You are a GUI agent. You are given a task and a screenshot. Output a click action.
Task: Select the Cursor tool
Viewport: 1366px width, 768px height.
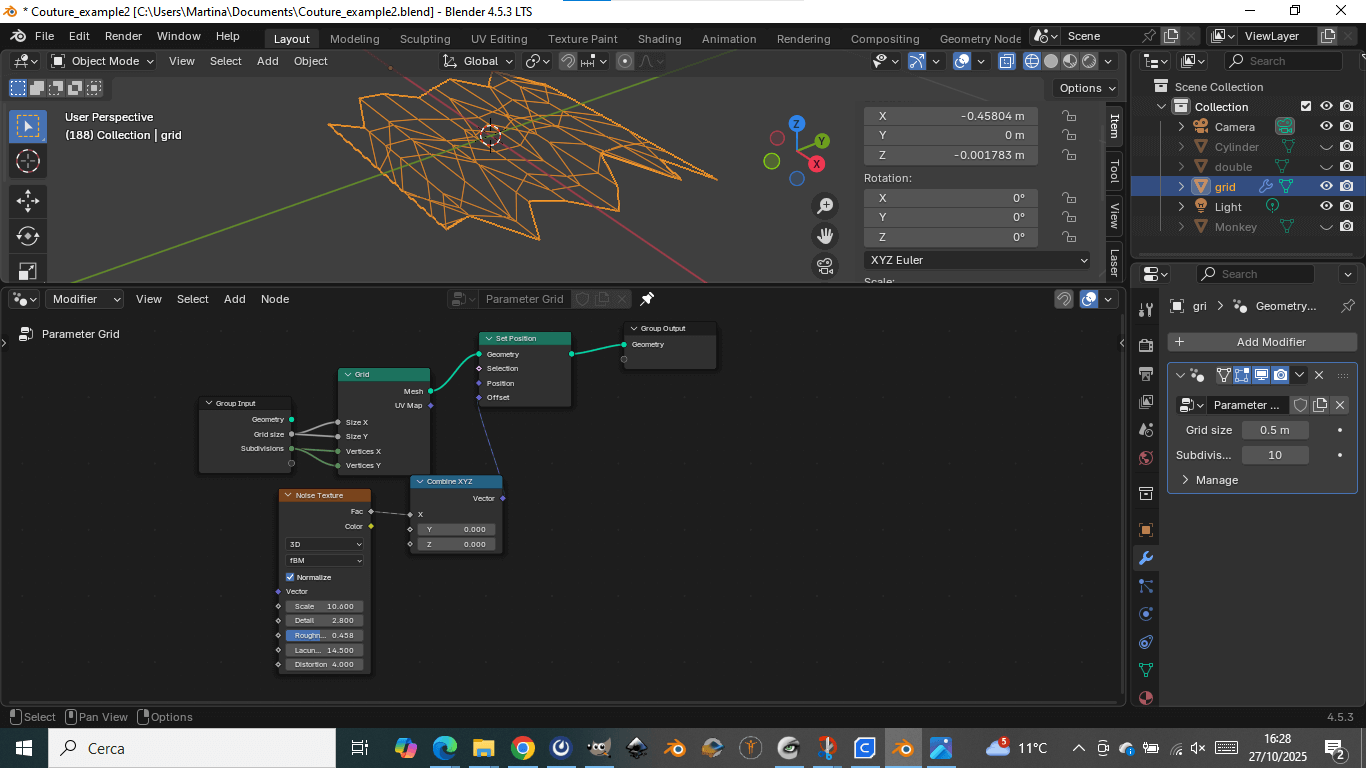pyautogui.click(x=28, y=161)
